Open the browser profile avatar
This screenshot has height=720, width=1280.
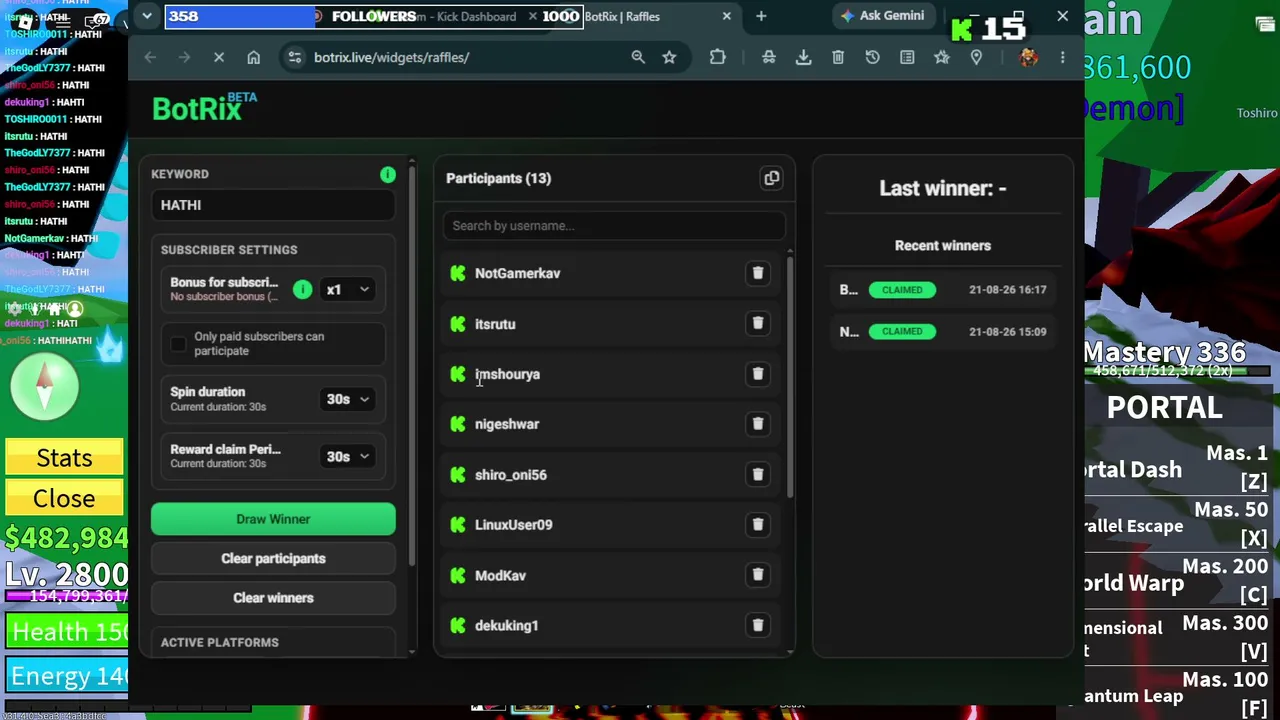point(1028,57)
